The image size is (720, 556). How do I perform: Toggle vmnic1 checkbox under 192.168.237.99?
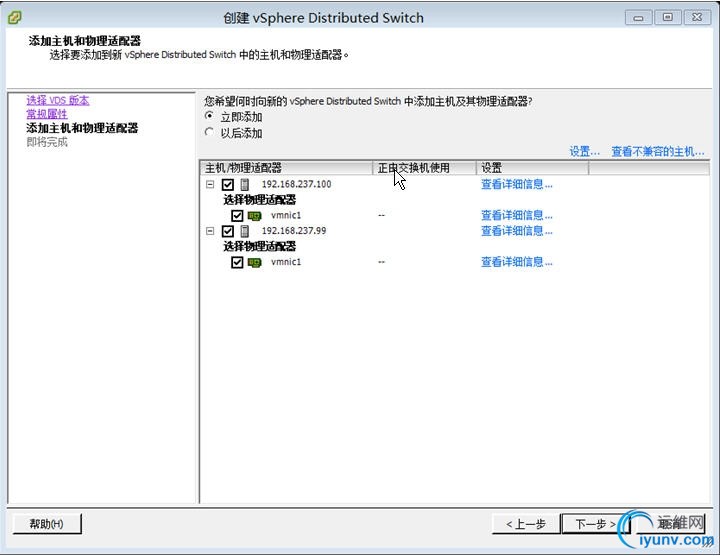(x=237, y=262)
